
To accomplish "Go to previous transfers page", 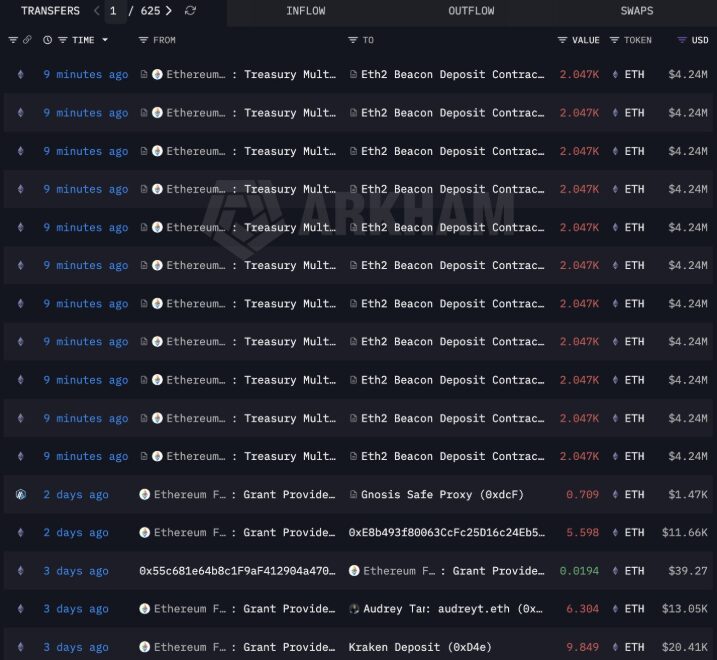I will click(96, 11).
